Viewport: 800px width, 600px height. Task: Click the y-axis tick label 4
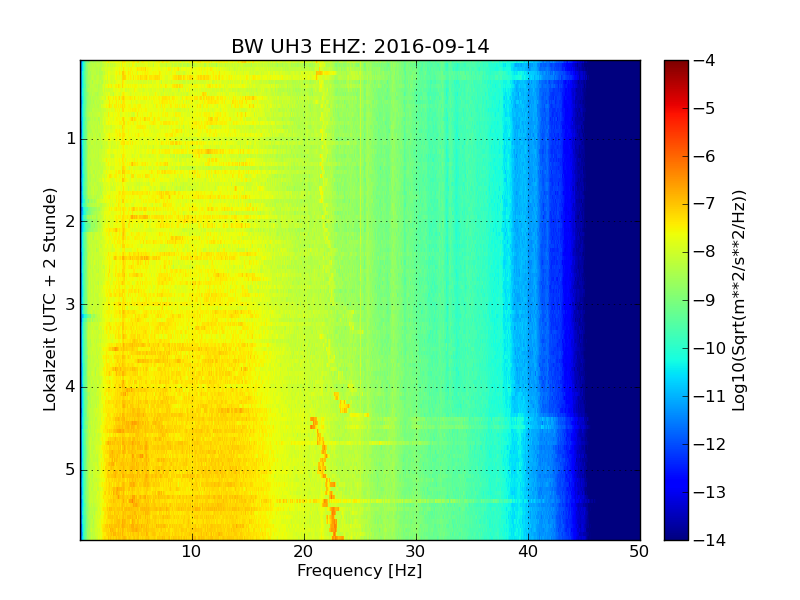[x=71, y=387]
